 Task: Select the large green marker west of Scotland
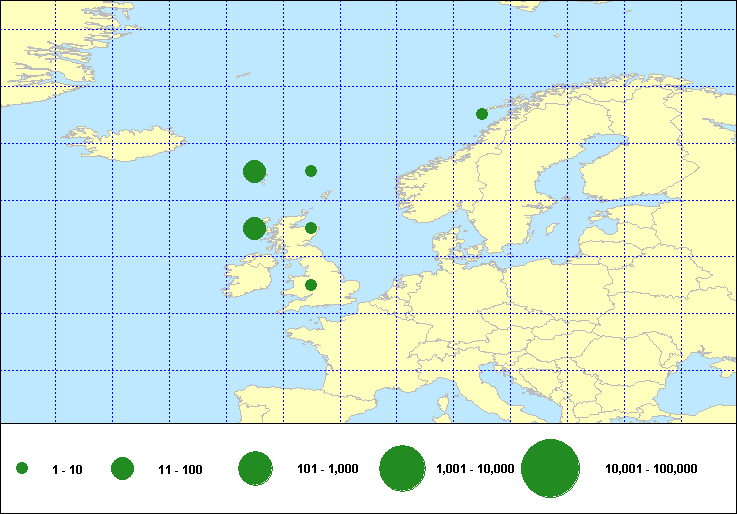pos(254,228)
